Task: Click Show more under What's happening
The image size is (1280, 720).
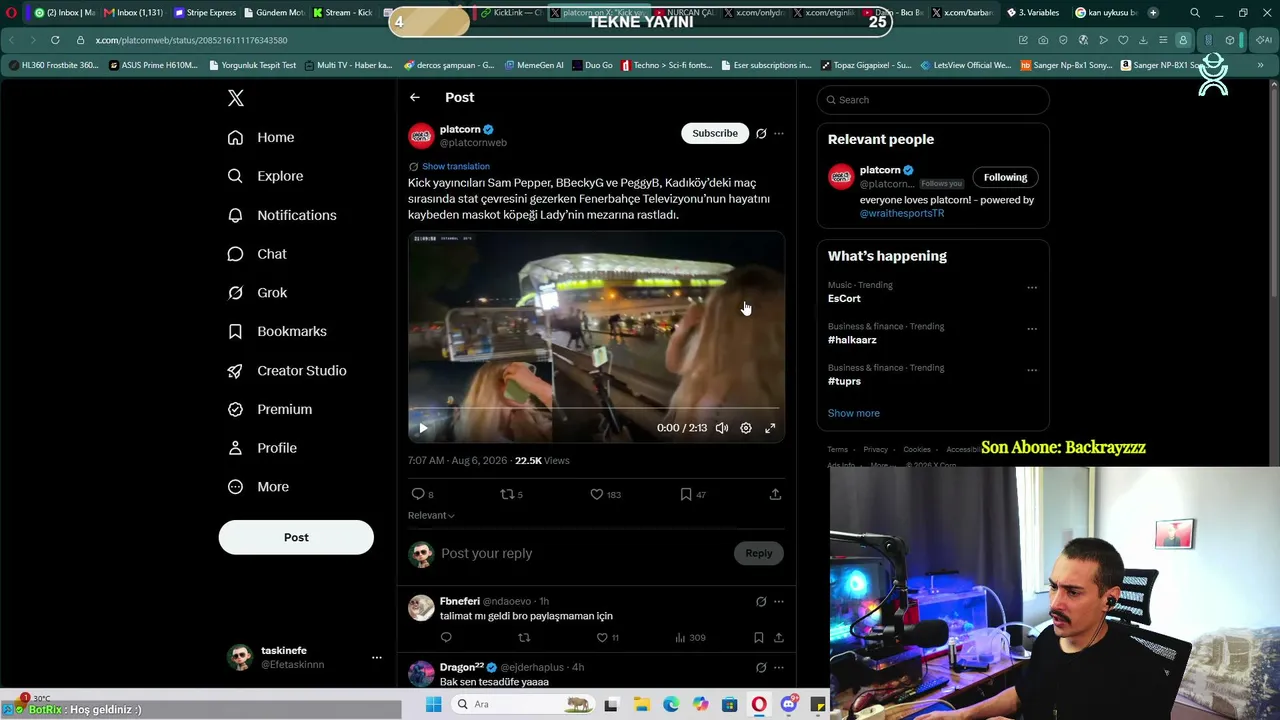Action: pos(854,413)
